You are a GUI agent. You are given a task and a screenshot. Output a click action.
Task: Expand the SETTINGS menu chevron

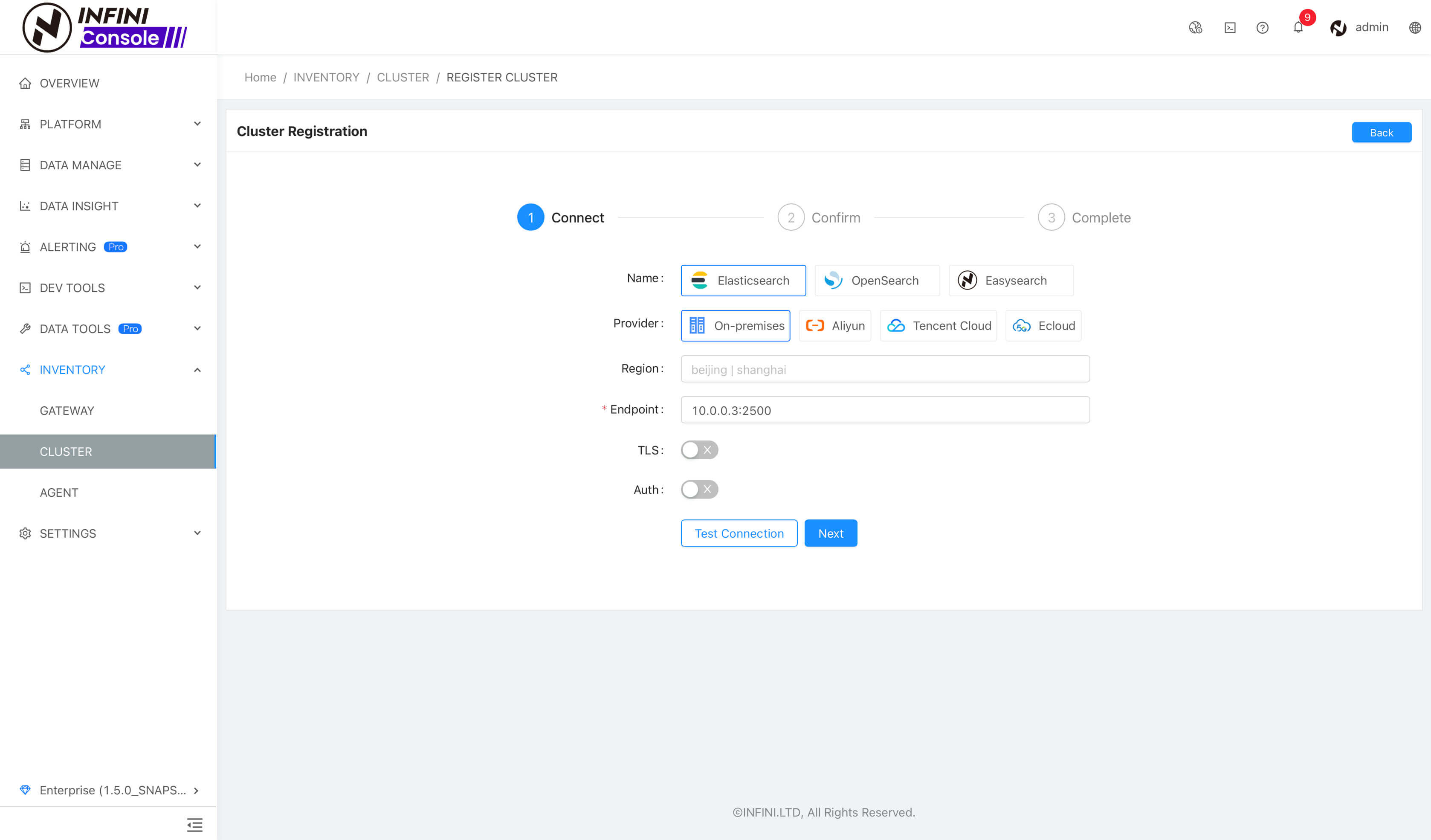[x=197, y=533]
